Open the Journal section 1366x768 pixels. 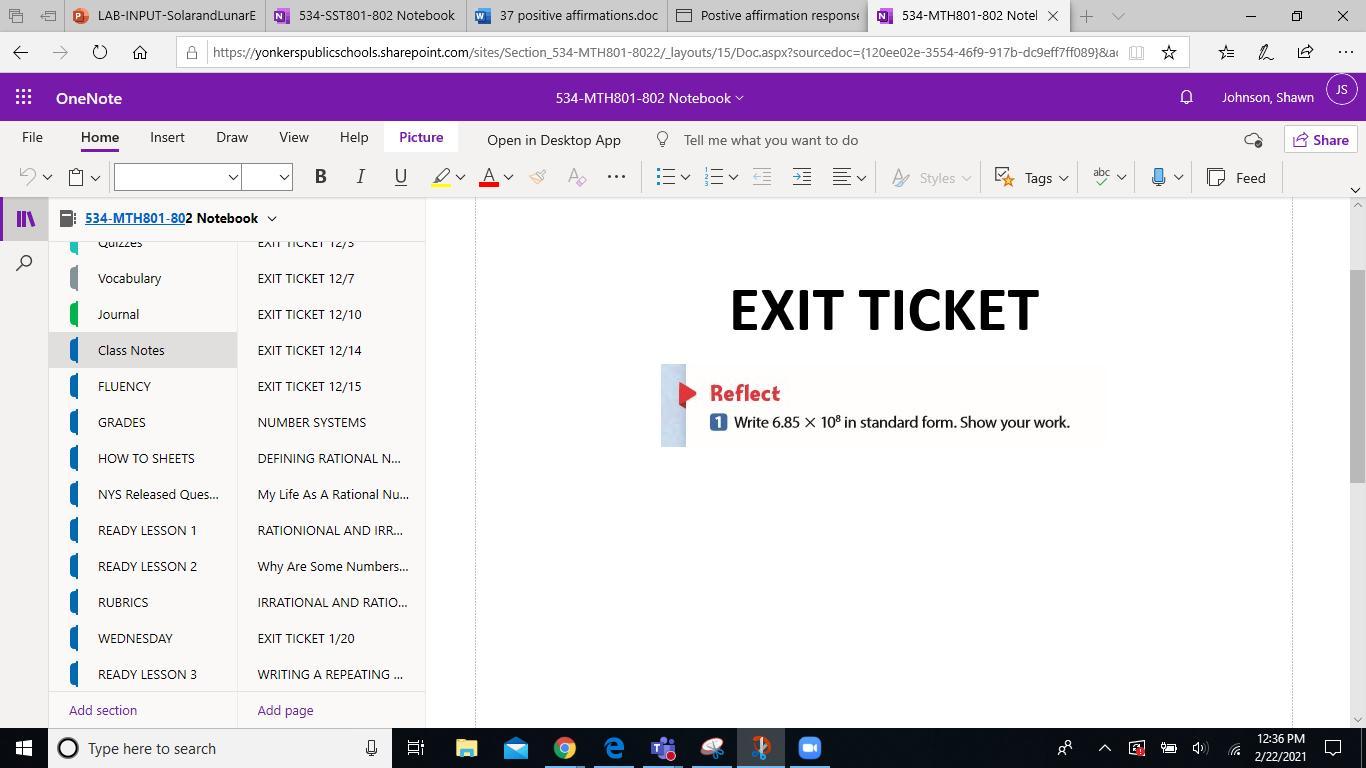coord(118,314)
